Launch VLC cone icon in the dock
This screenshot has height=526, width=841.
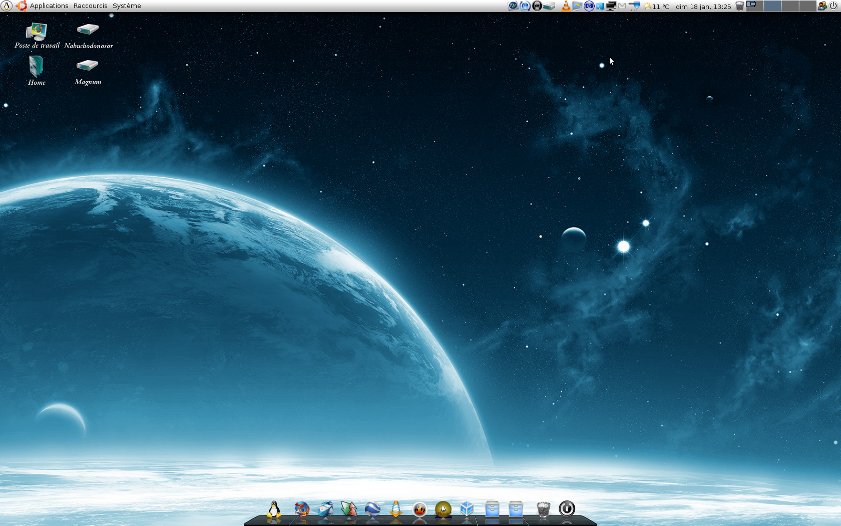point(396,509)
